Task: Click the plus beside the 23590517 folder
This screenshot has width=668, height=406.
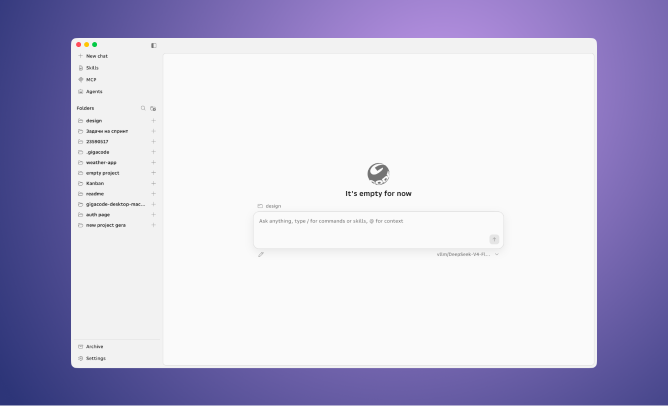Action: 153,141
